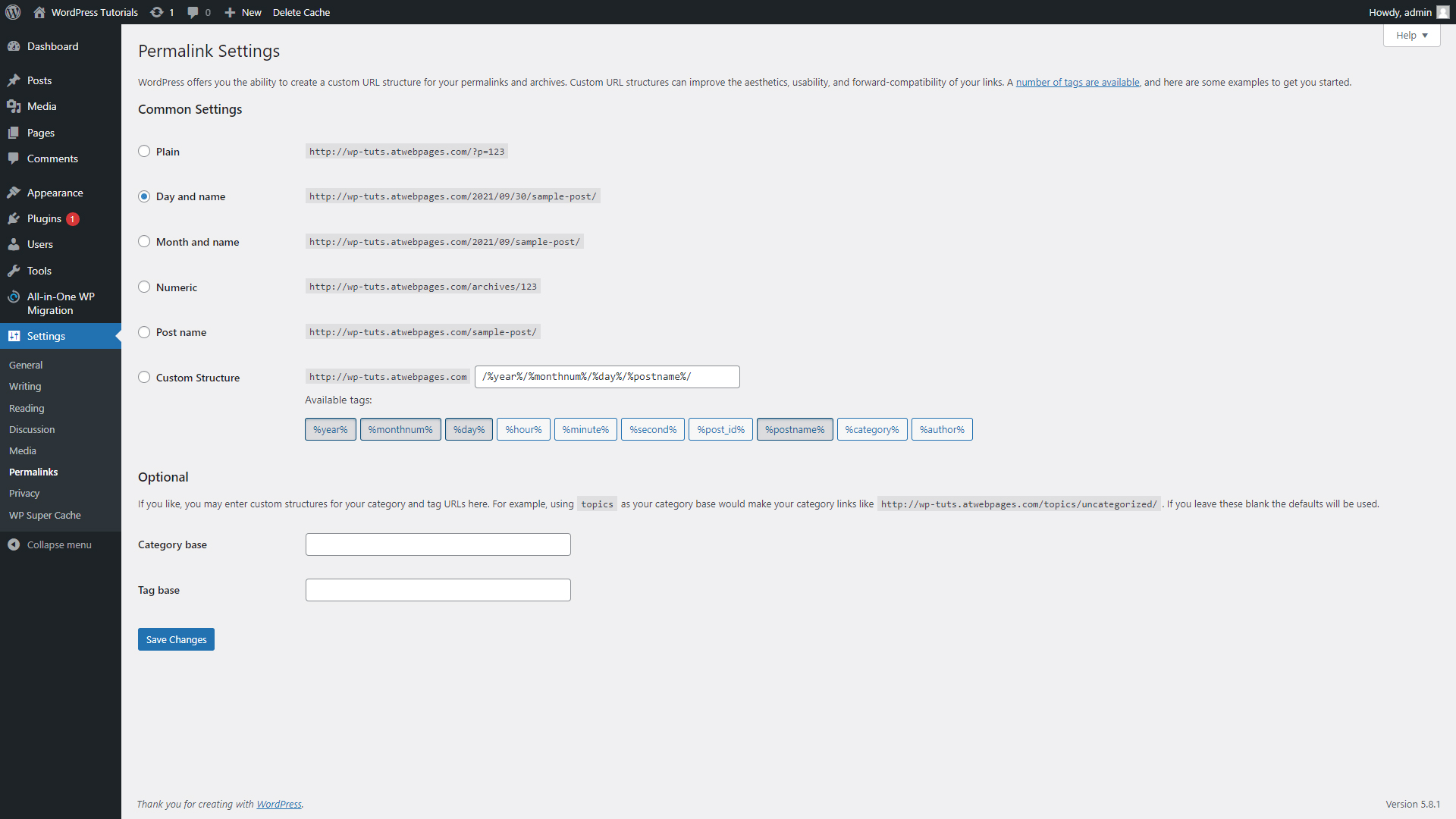Open the Howdy, admin account menu
This screenshot has width=1456, height=819.
click(1408, 12)
